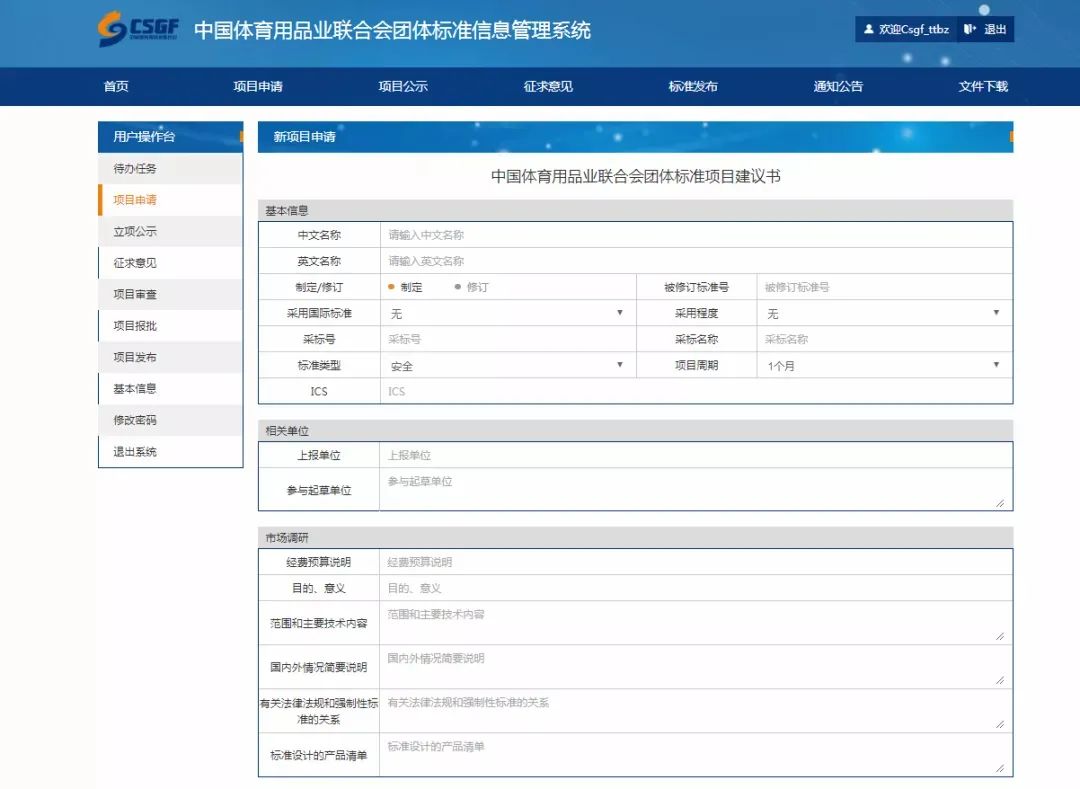Click the 范围和主要技术内容 text area

click(696, 623)
